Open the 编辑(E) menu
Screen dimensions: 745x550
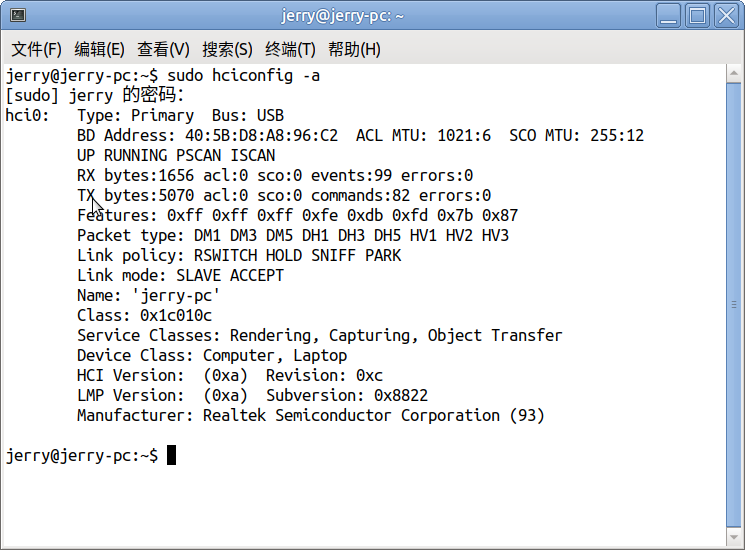99,49
